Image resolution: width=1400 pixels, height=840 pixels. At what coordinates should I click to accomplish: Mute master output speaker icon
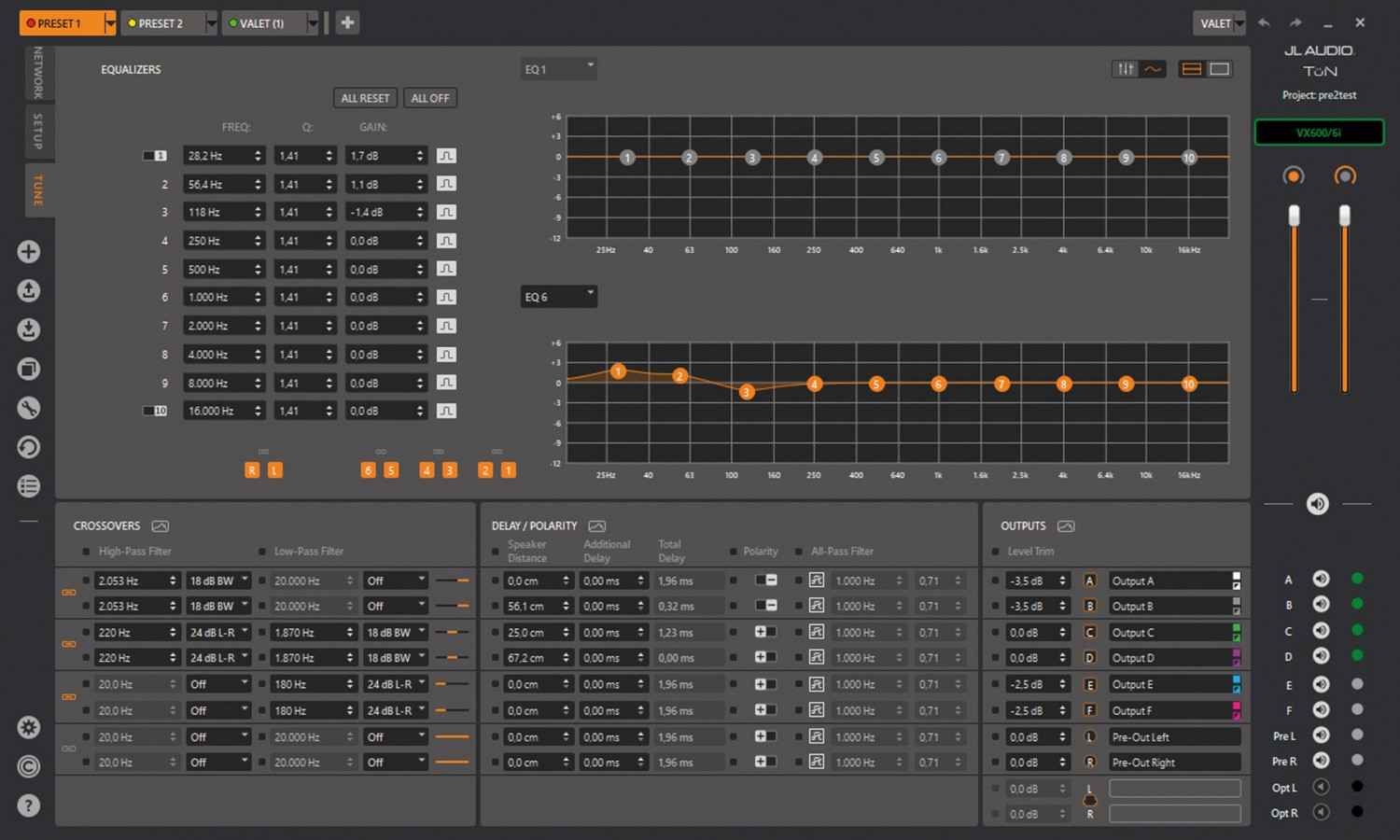click(1317, 504)
